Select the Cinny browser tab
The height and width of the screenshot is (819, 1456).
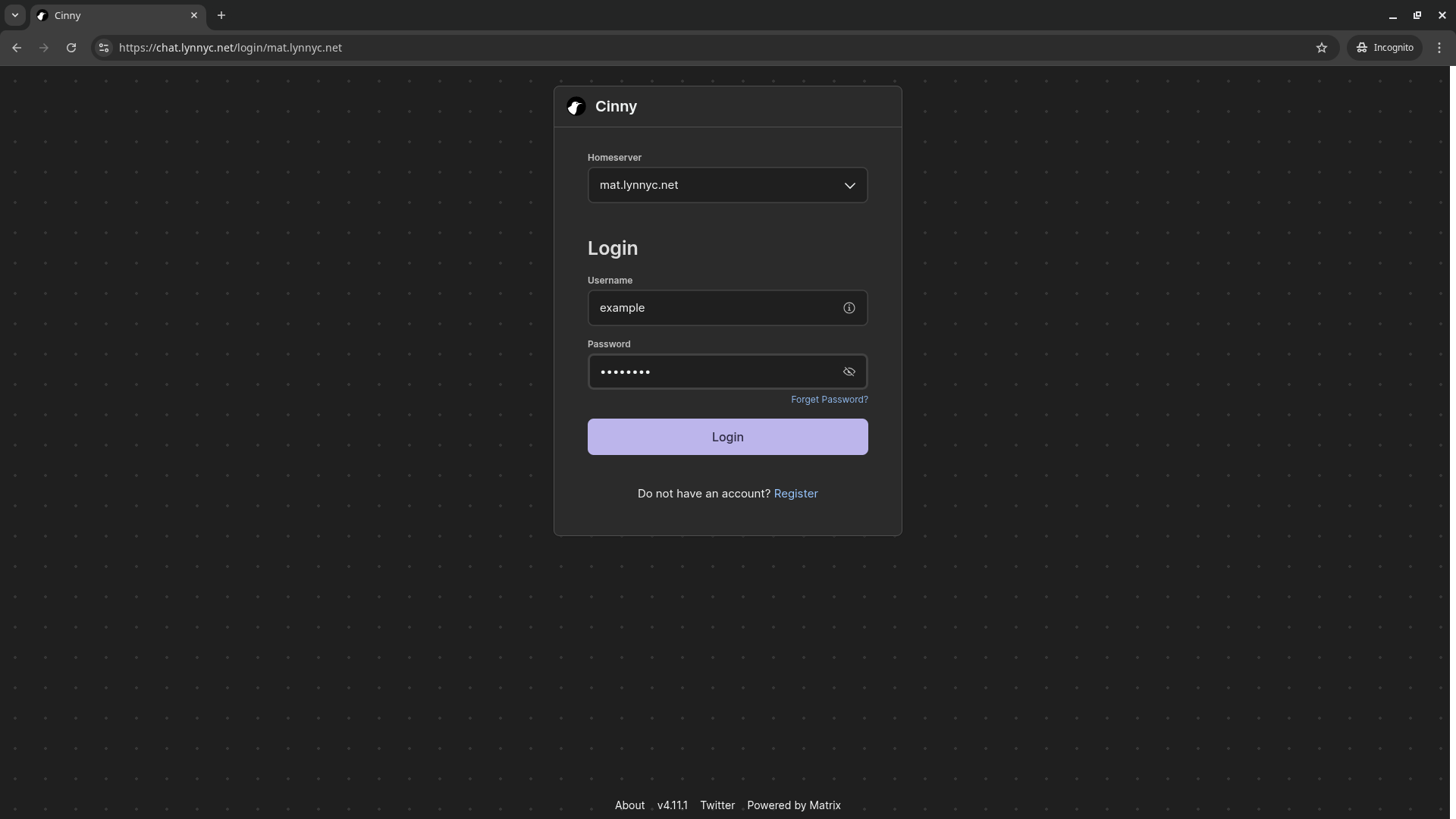[x=118, y=15]
